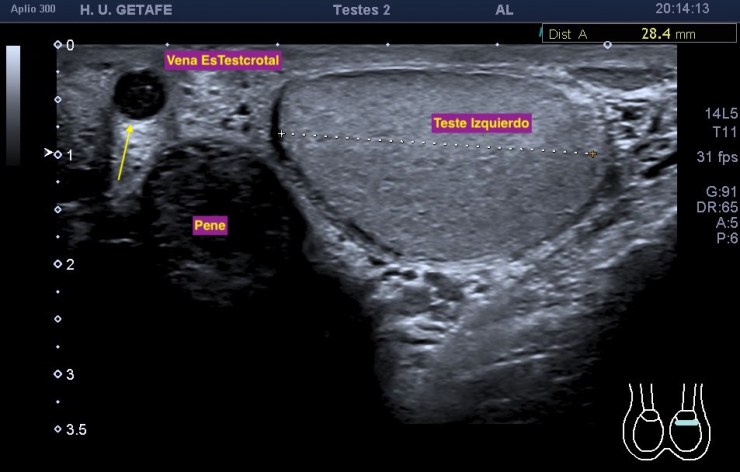Select the cyan probe position marker
The image size is (740, 472).
pos(686,422)
